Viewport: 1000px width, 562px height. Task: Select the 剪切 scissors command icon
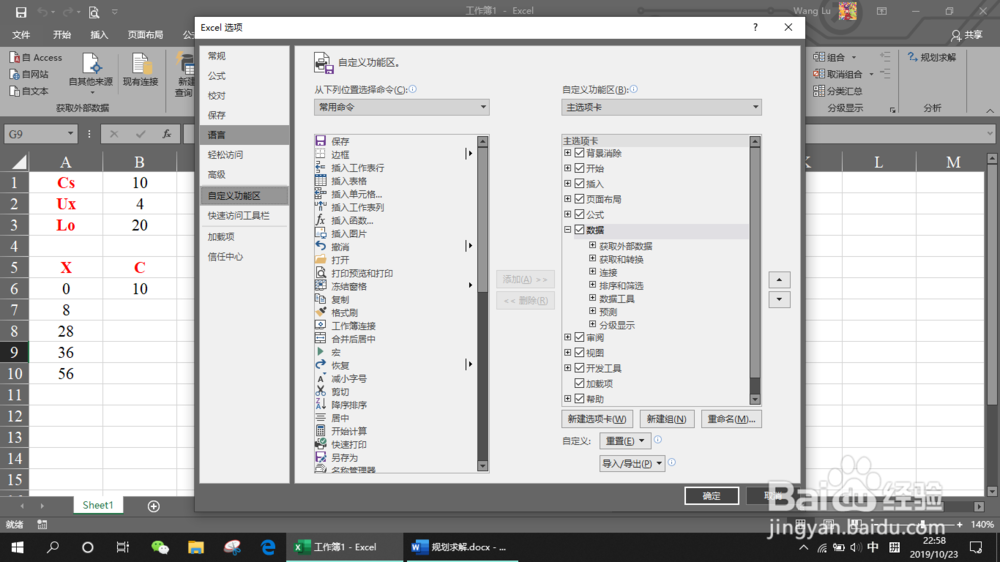[321, 392]
